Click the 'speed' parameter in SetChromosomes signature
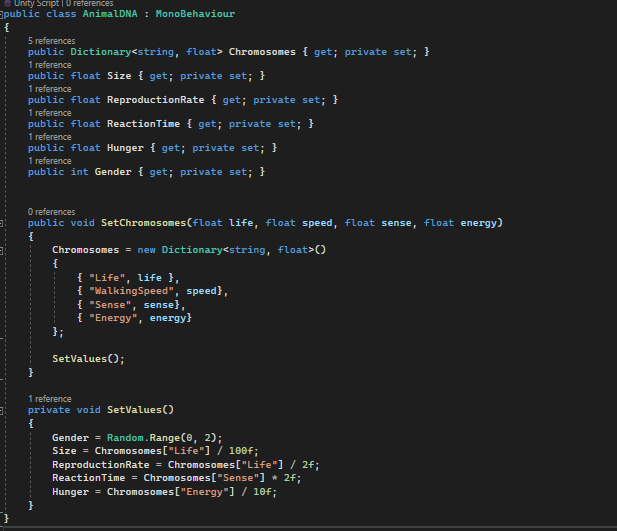Viewport: 617px width, 531px height. [317, 223]
